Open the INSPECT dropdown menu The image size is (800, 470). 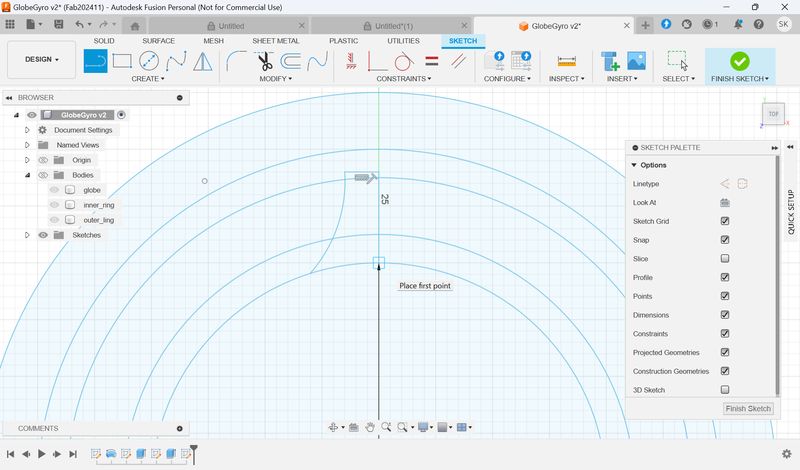point(566,79)
